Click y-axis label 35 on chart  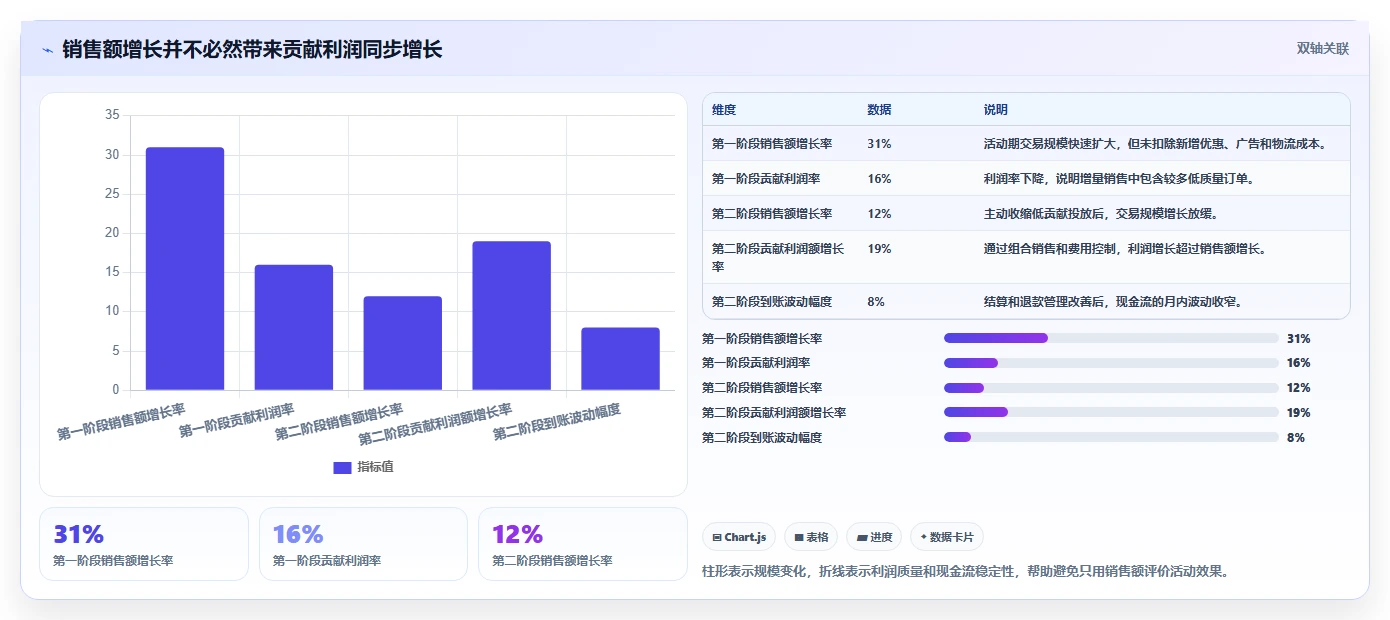(x=112, y=115)
